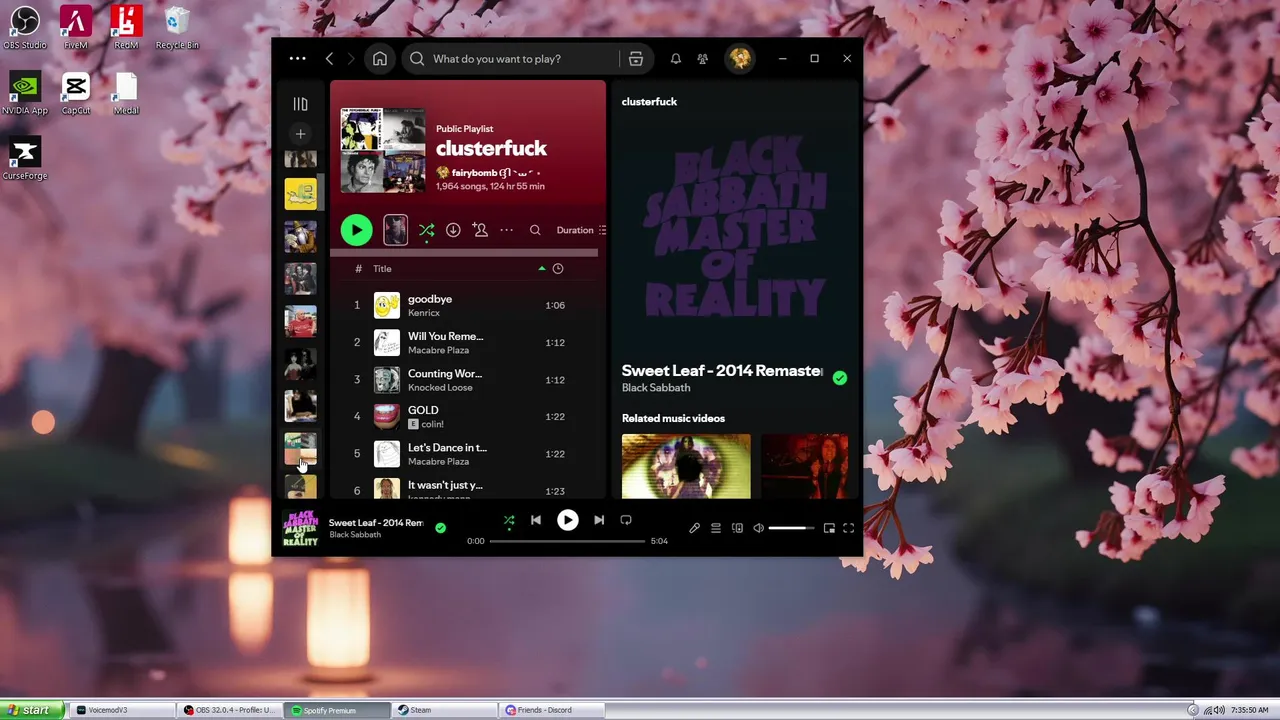The height and width of the screenshot is (720, 1280).
Task: Click the Black Sabbath album thumbnail in player bar
Action: [300, 527]
